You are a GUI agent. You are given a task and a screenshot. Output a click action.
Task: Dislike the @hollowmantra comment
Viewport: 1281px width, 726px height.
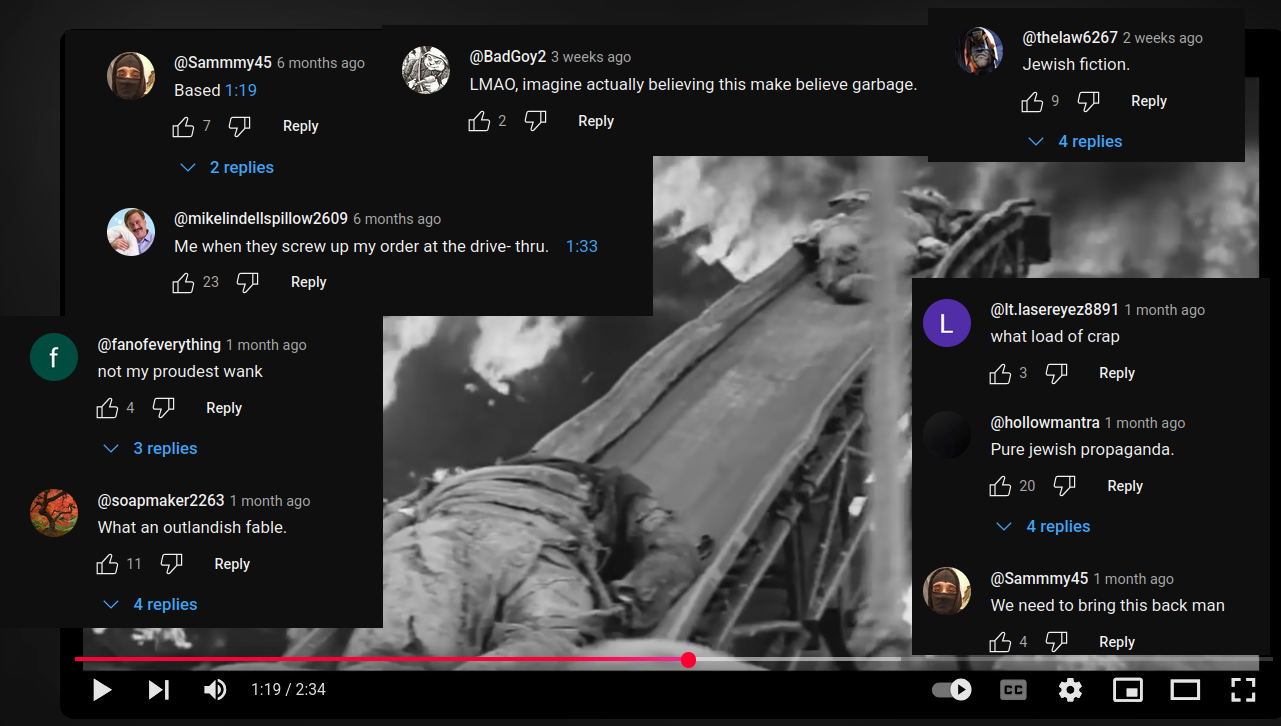click(x=1064, y=487)
